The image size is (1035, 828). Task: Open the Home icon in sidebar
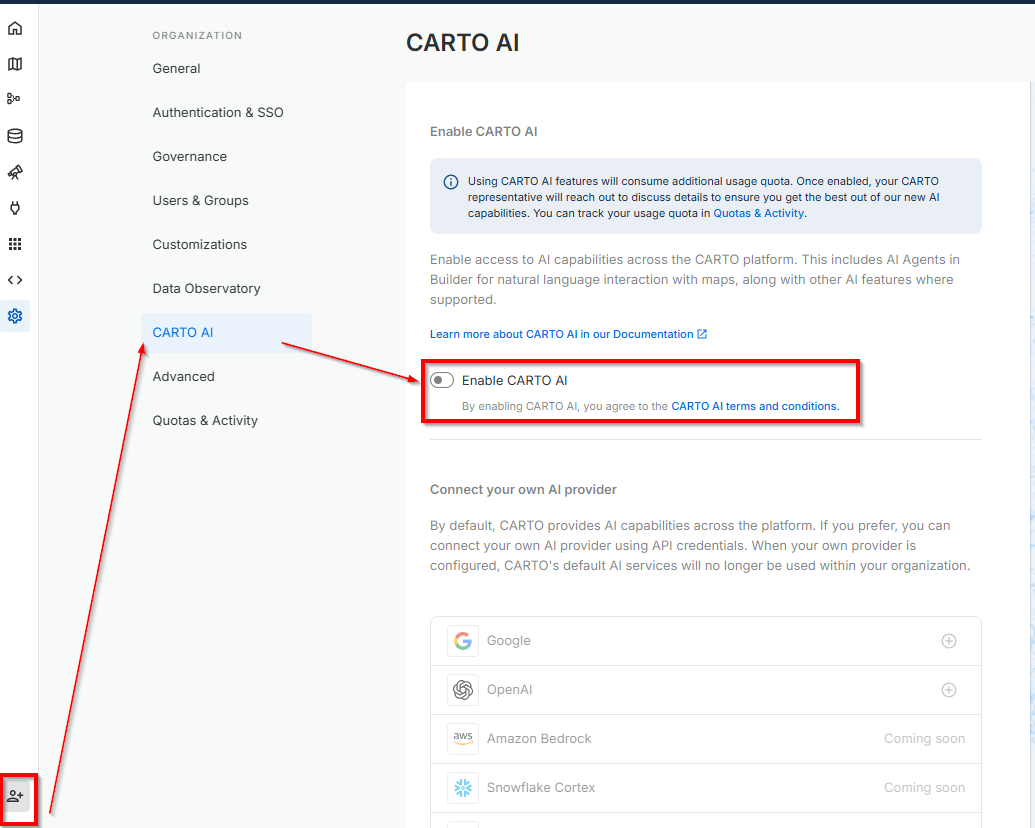click(x=15, y=28)
